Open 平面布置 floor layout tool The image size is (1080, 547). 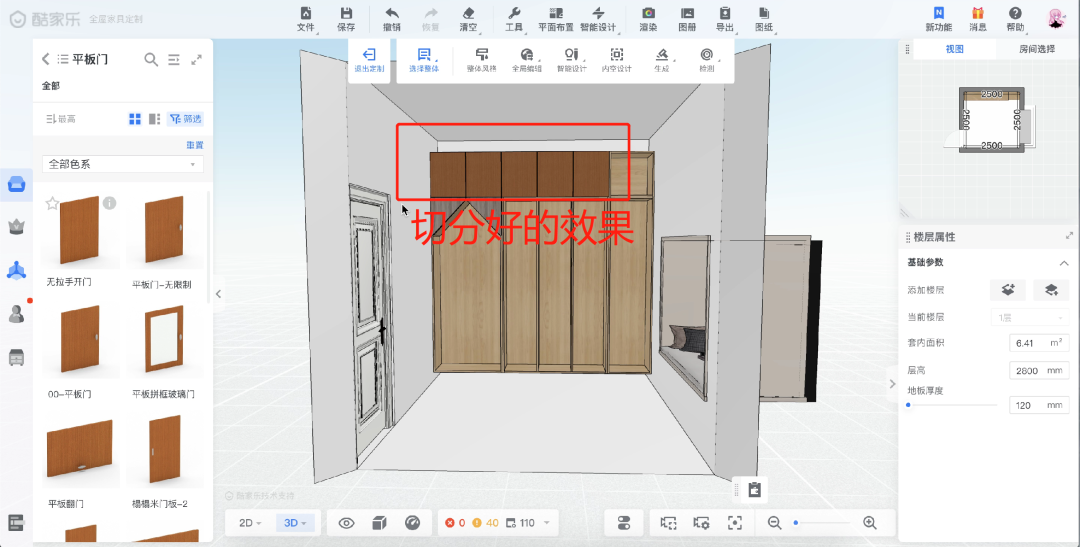556,19
